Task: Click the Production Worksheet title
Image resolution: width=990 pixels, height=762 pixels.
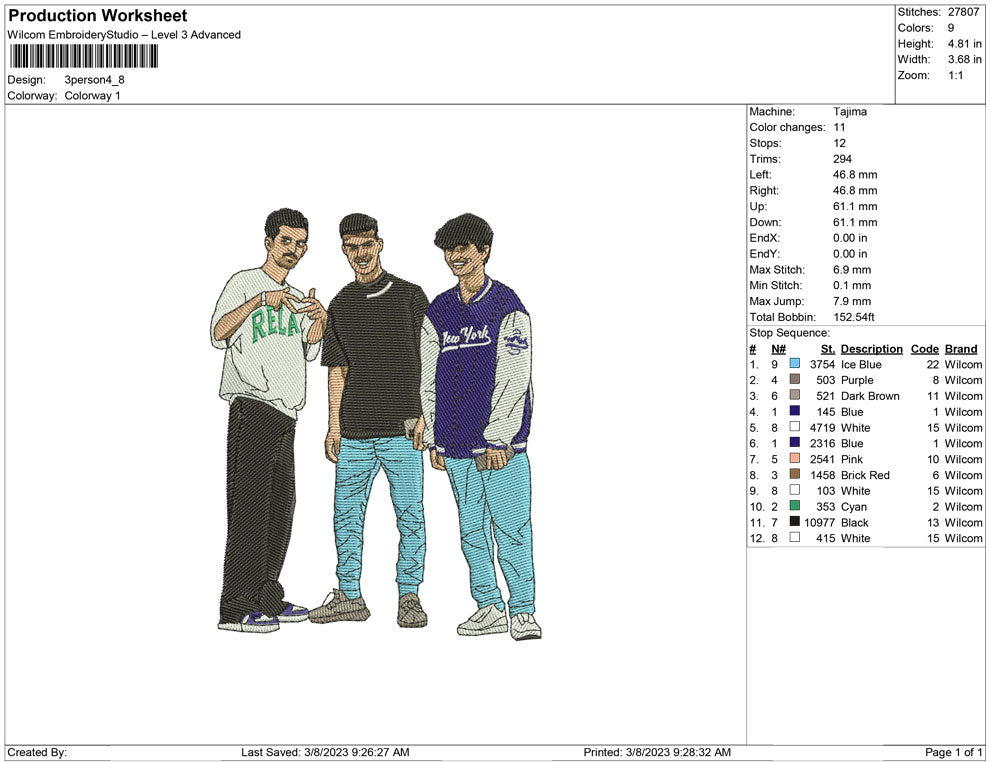Action: [98, 16]
